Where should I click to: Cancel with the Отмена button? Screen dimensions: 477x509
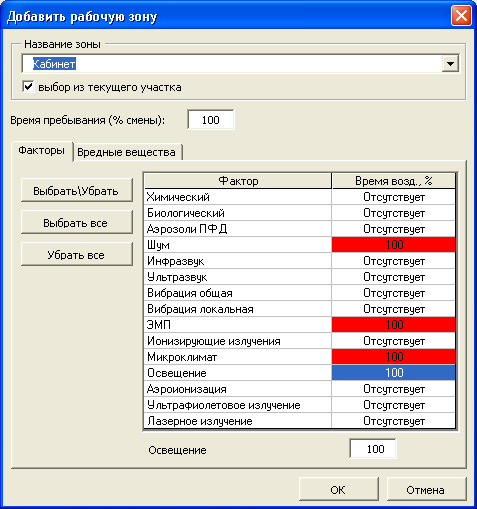point(426,490)
